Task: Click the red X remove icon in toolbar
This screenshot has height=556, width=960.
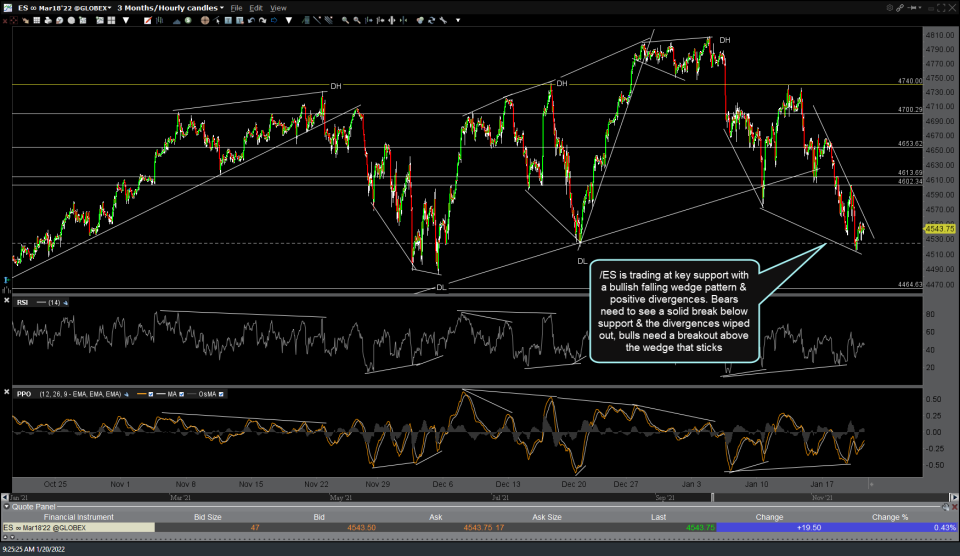Action: (5, 20)
